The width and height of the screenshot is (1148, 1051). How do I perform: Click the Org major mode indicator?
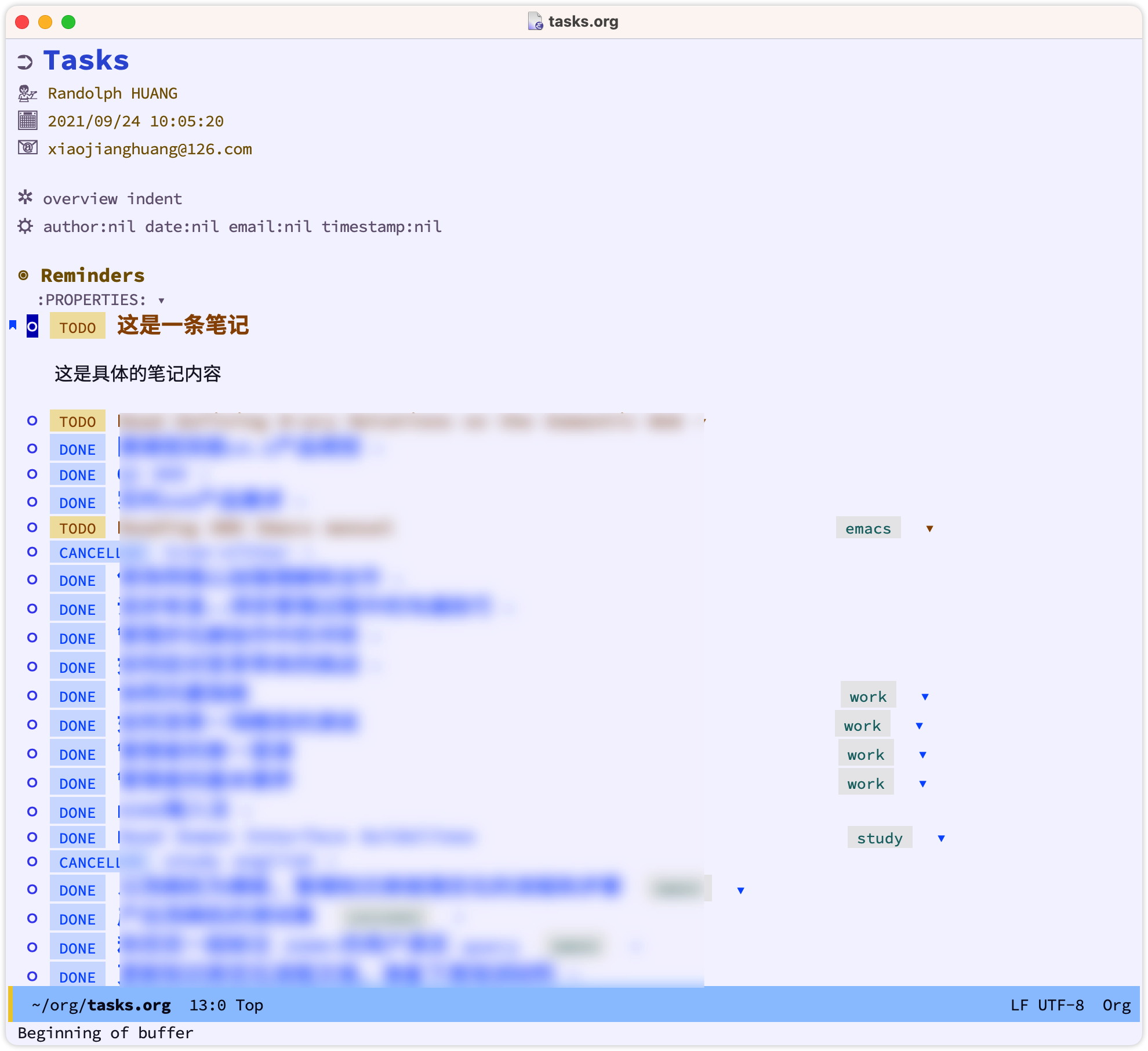click(x=1117, y=1005)
